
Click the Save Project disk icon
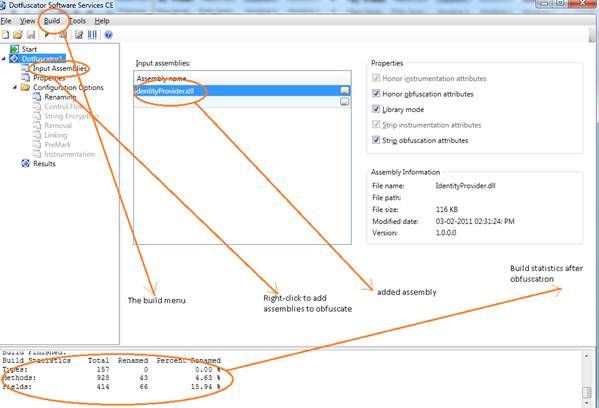pos(31,35)
